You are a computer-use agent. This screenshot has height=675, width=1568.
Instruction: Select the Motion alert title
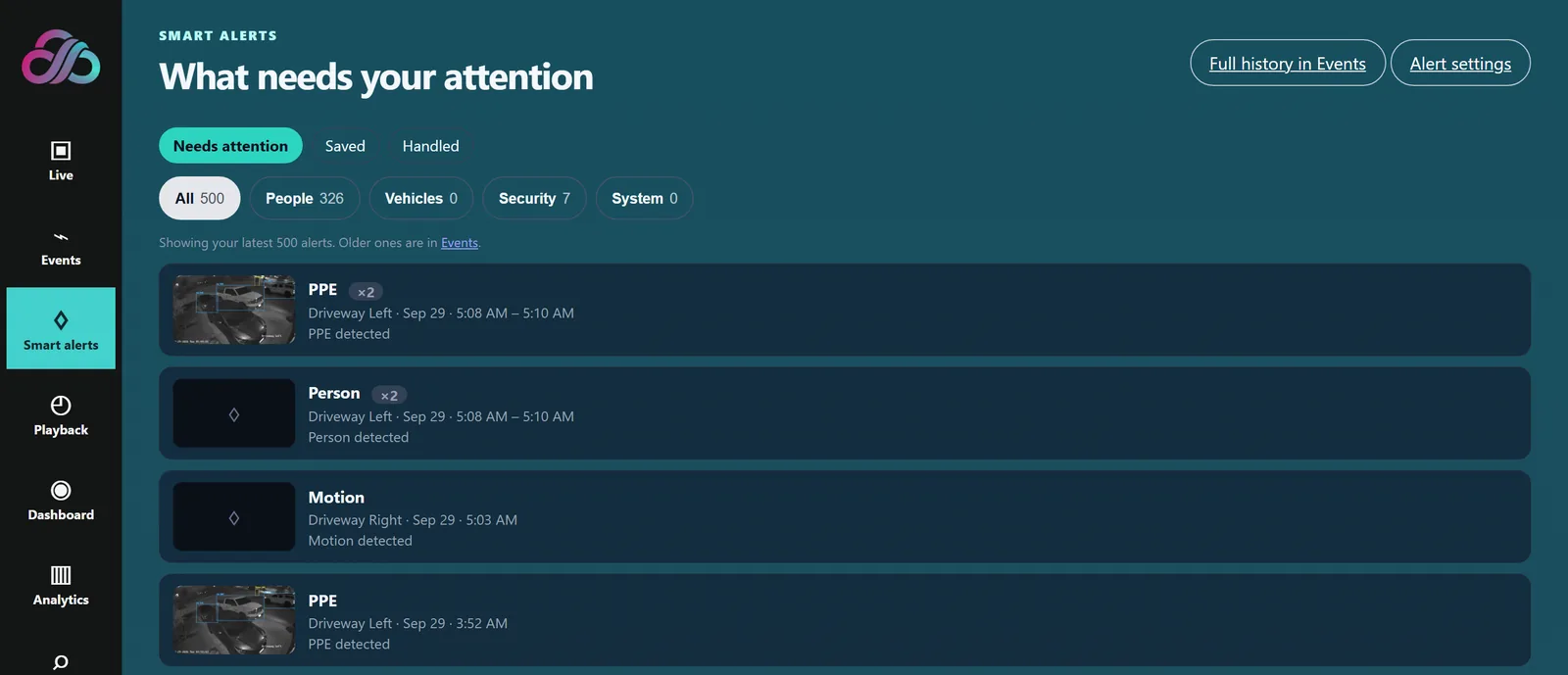336,498
